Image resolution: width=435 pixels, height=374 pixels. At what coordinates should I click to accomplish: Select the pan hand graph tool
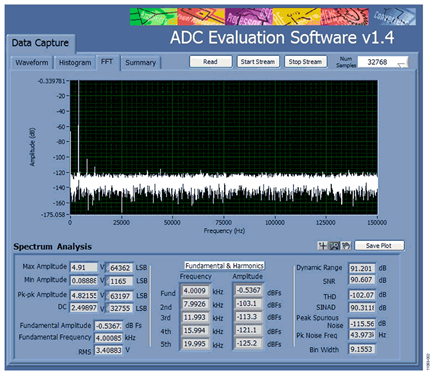click(346, 246)
